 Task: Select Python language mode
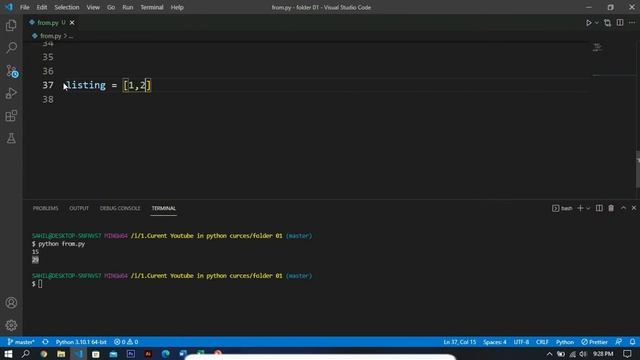pyautogui.click(x=565, y=342)
